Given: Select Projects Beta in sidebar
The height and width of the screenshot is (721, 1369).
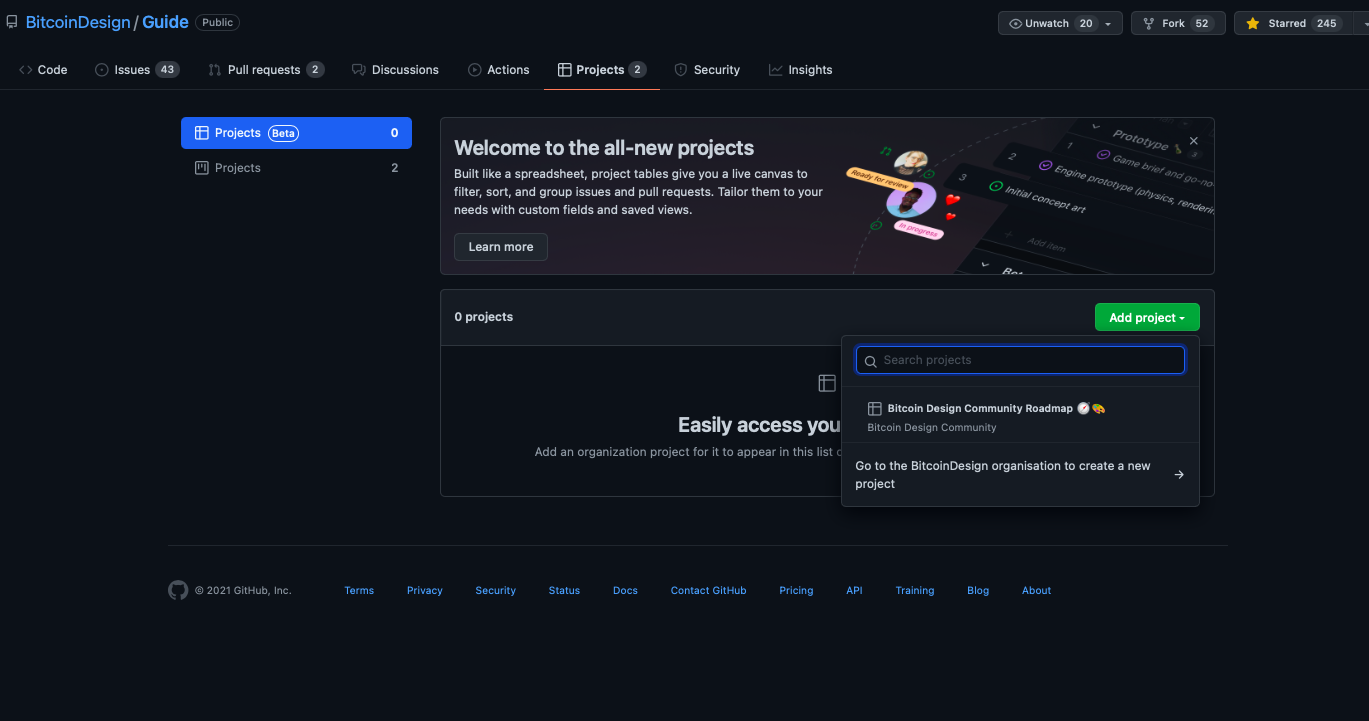Looking at the screenshot, I should (x=296, y=133).
